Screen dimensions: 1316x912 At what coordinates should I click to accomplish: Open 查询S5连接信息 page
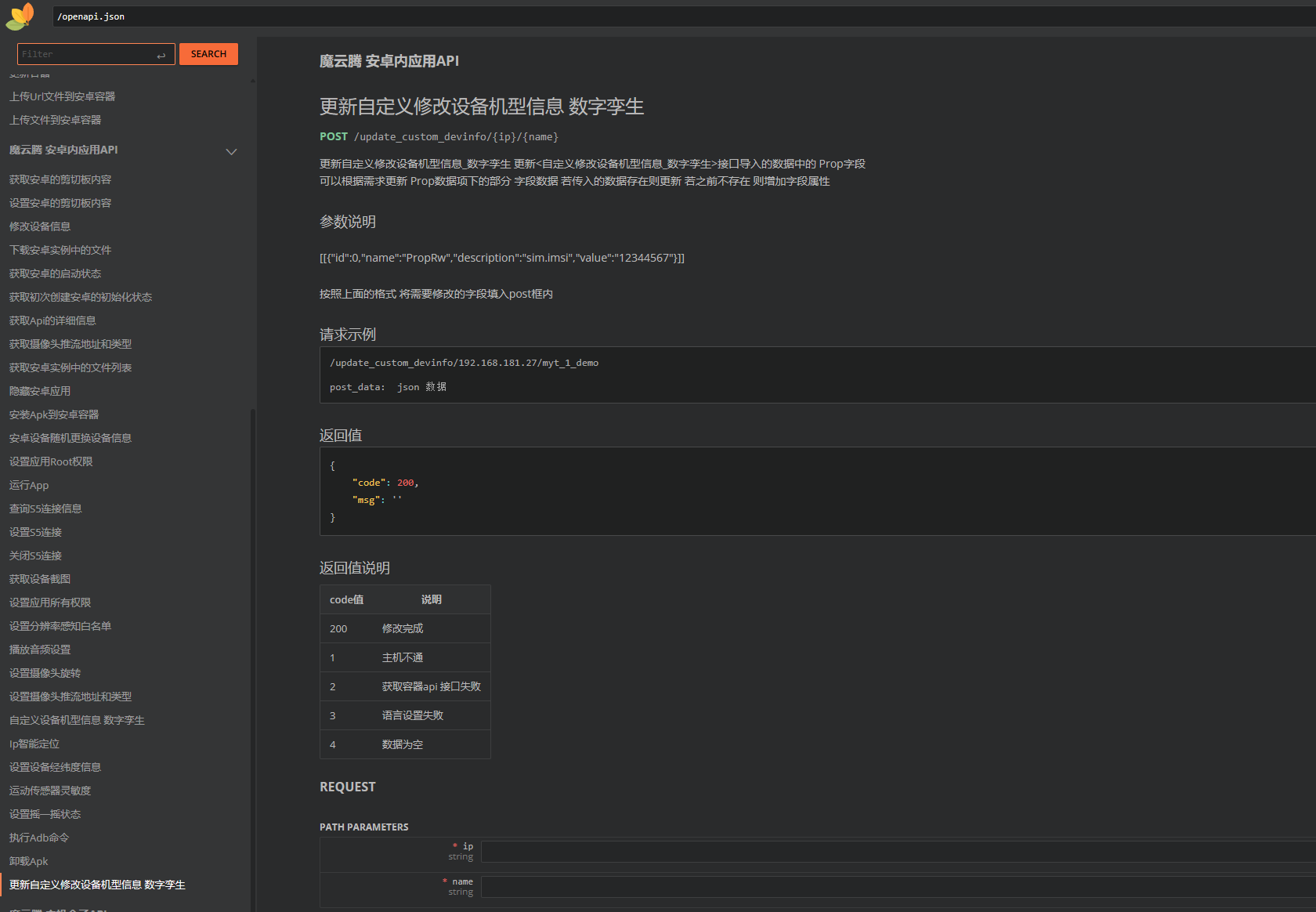(x=45, y=508)
